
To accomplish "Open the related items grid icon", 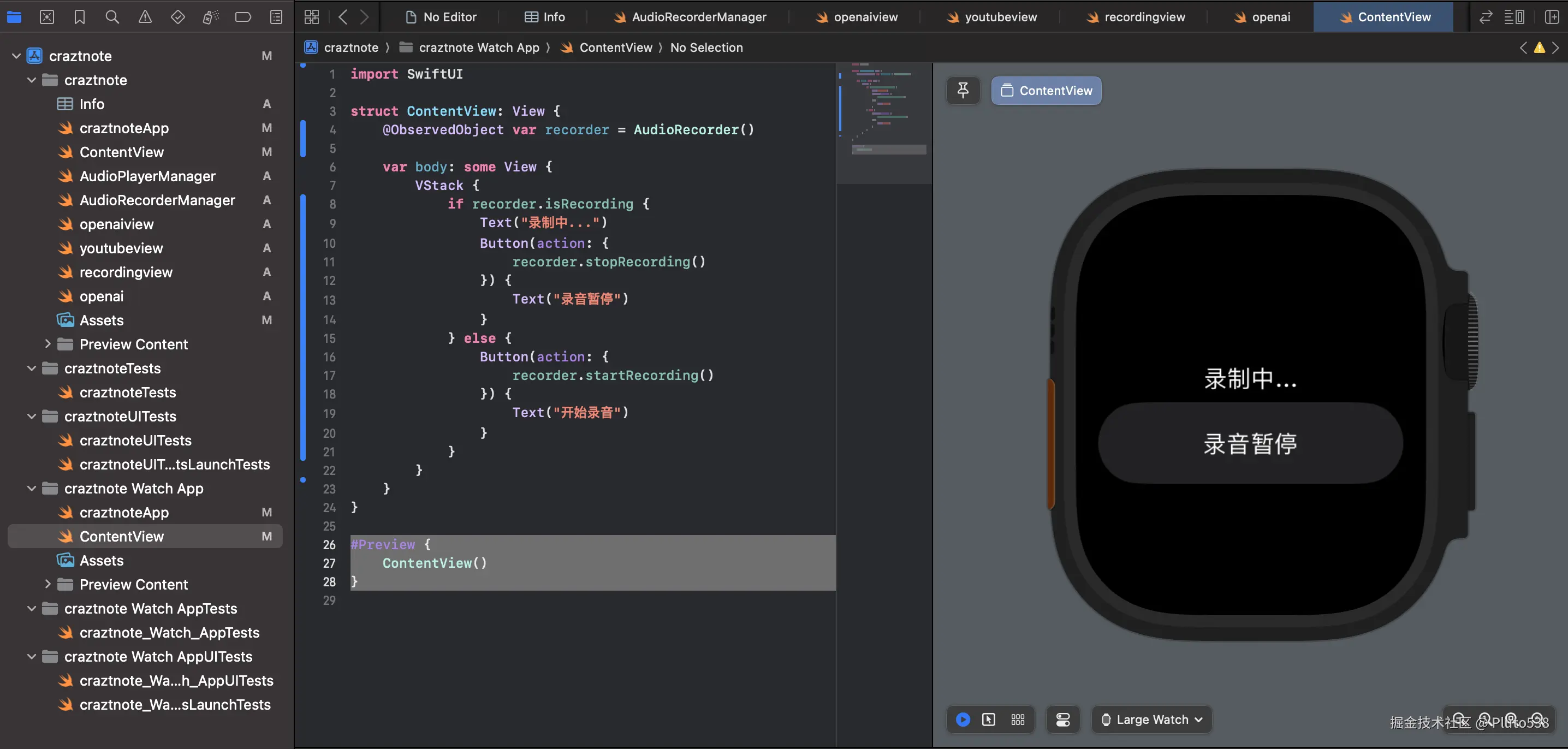I will [x=312, y=17].
